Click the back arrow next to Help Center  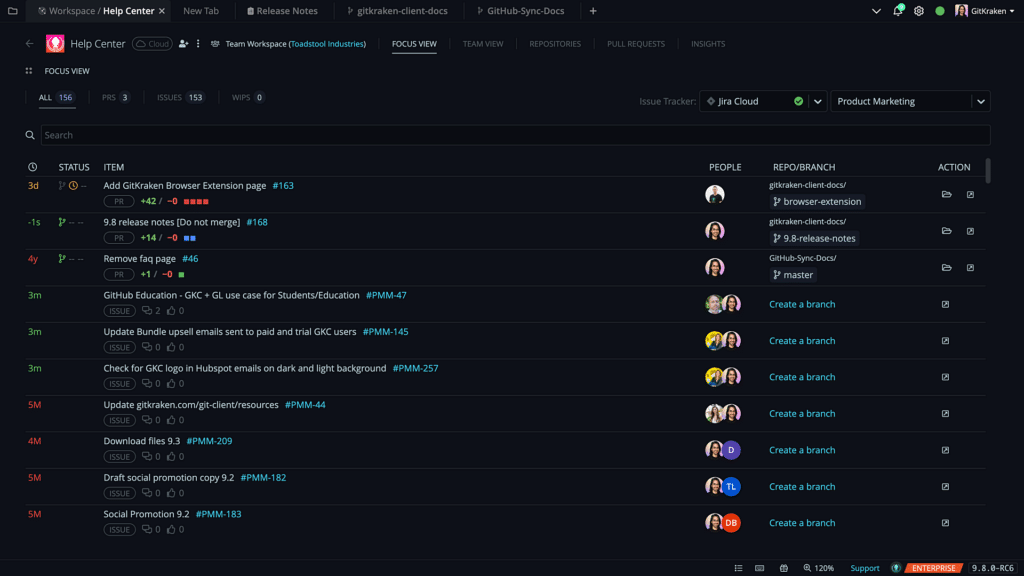(x=29, y=44)
